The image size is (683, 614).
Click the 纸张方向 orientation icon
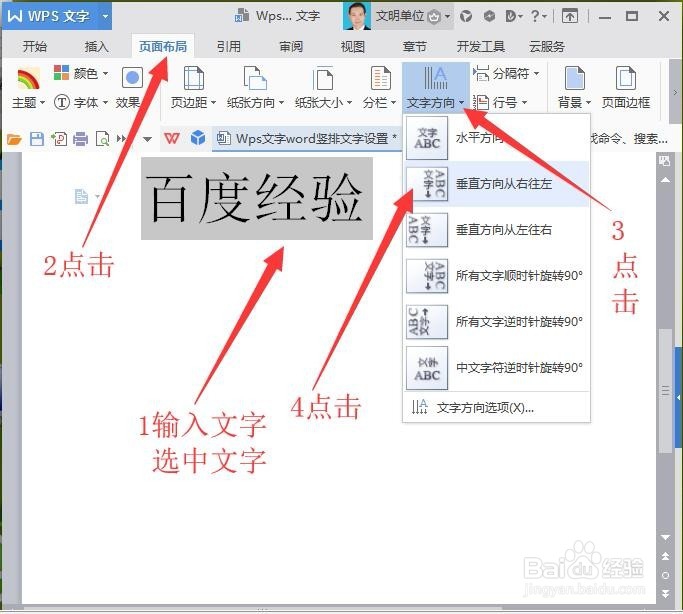[x=255, y=79]
